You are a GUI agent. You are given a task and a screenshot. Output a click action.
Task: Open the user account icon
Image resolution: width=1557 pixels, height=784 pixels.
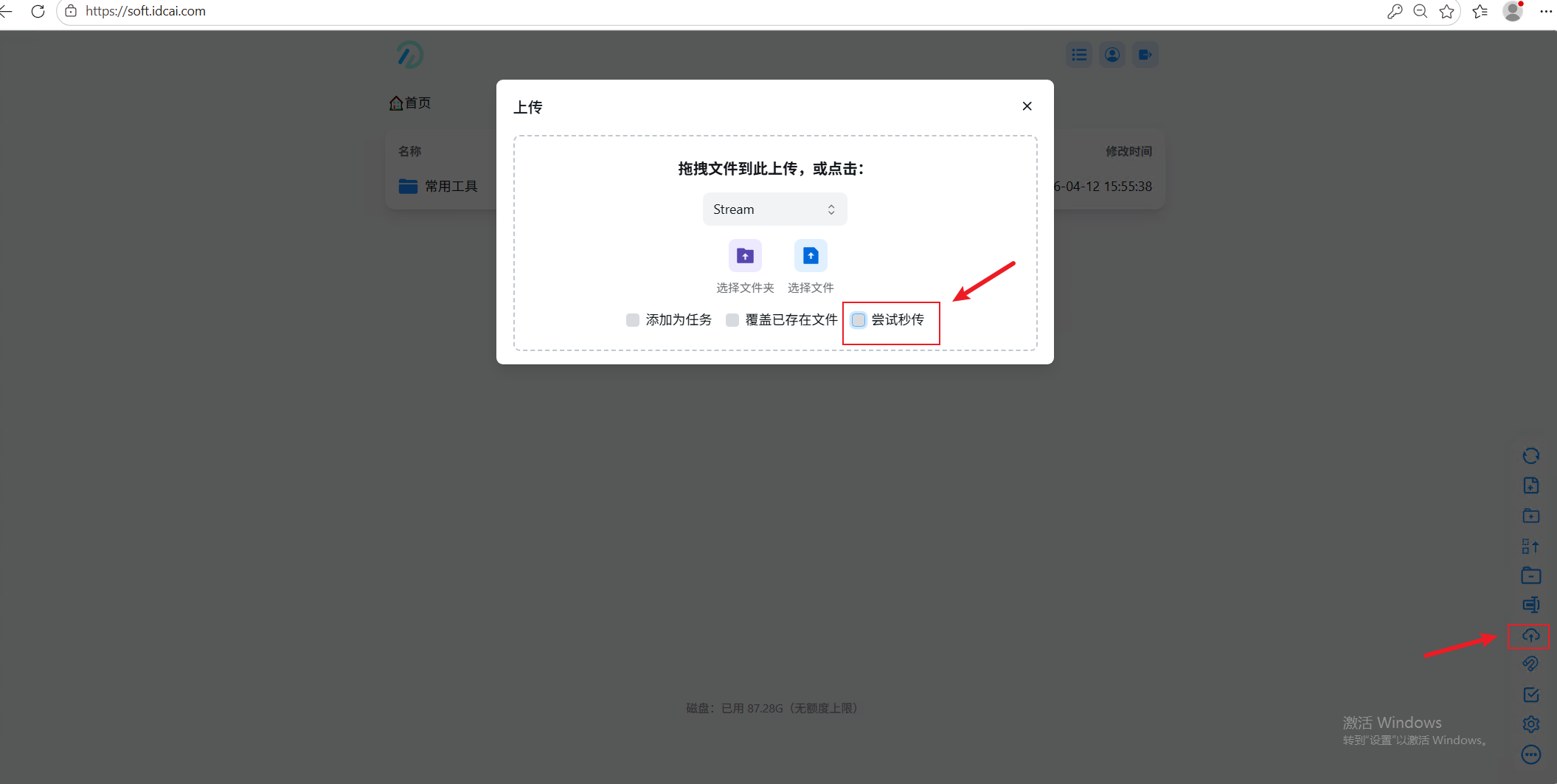1112,54
